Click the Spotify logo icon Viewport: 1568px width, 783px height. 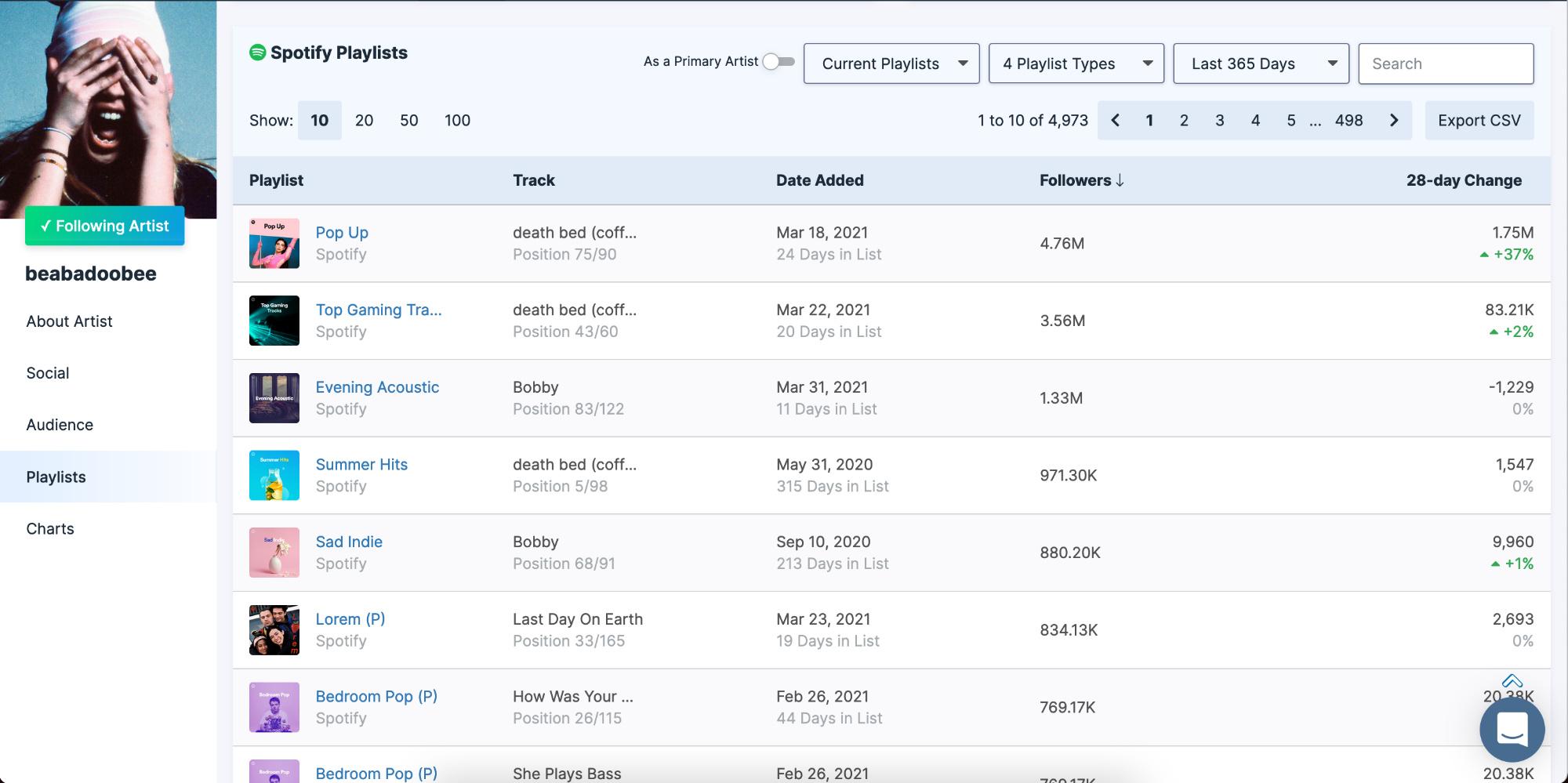[x=257, y=53]
